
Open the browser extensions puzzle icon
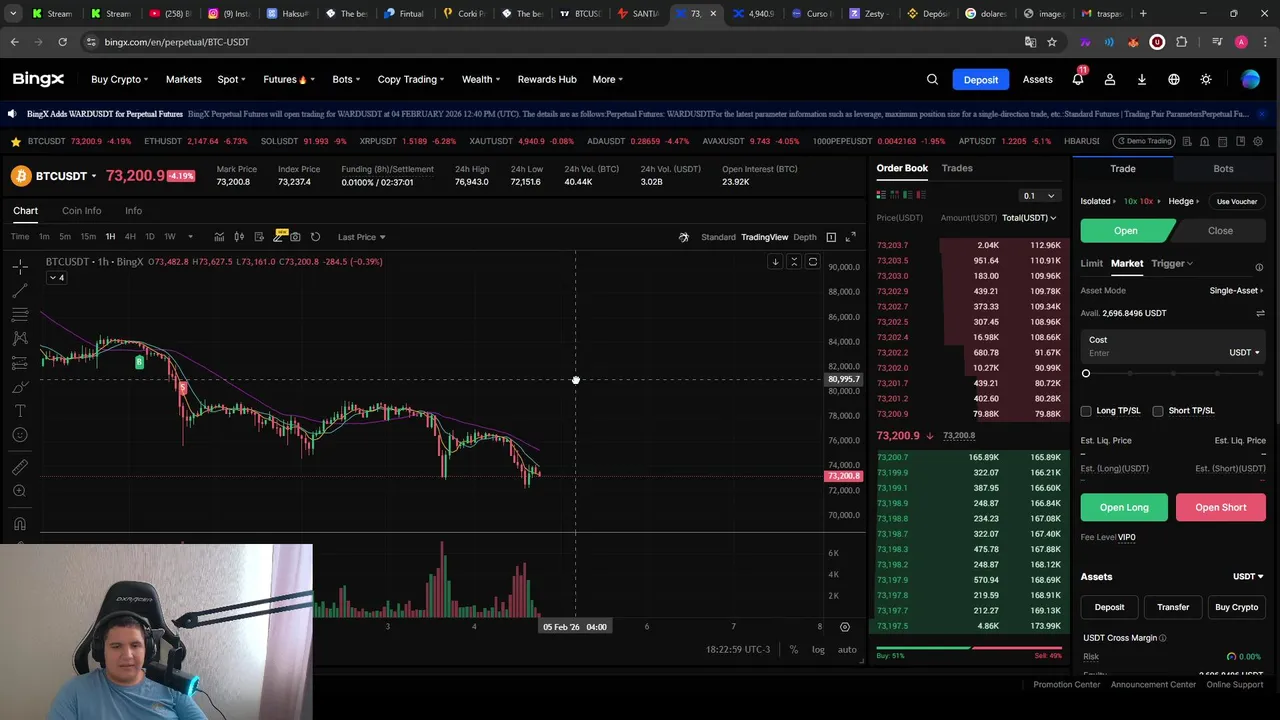[1182, 42]
